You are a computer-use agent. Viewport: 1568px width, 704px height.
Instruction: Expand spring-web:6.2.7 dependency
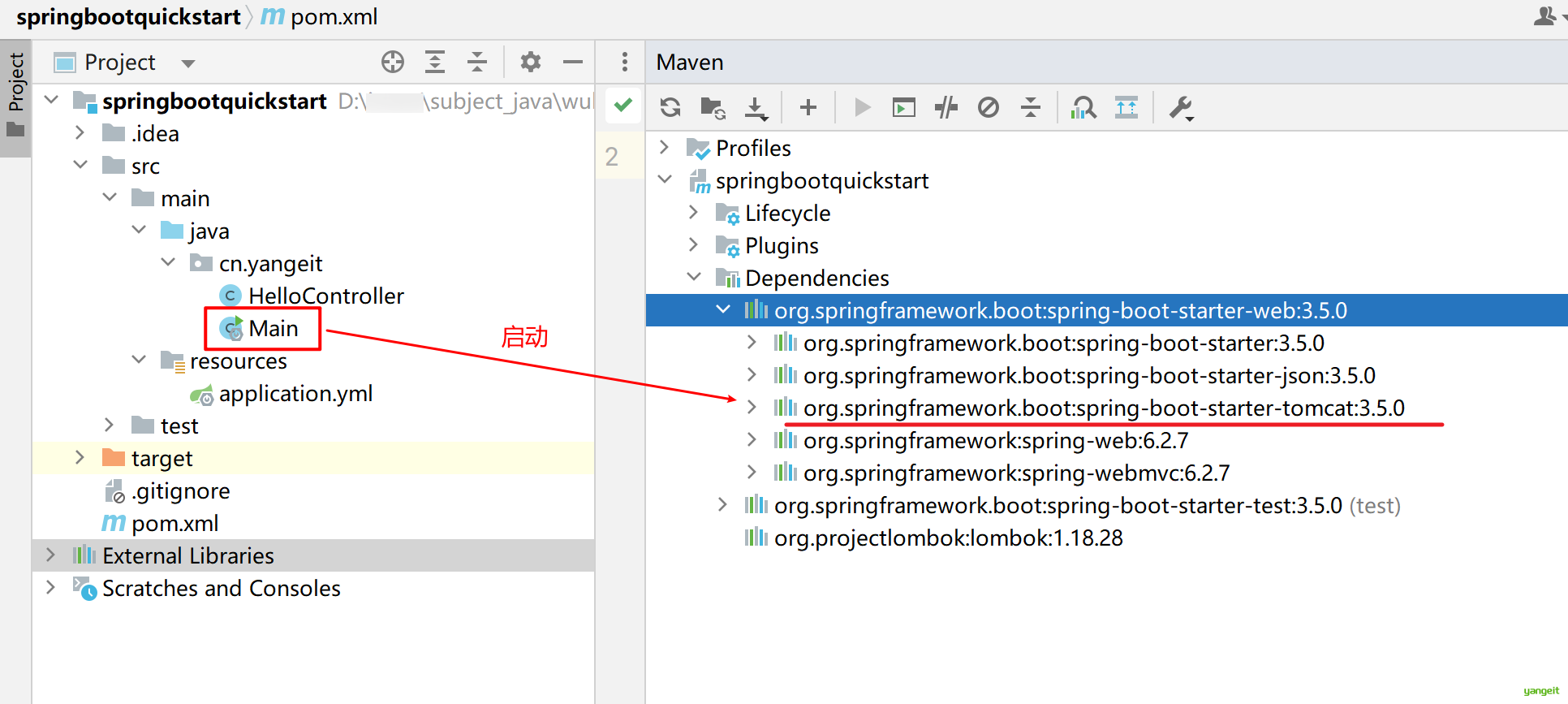click(x=752, y=439)
